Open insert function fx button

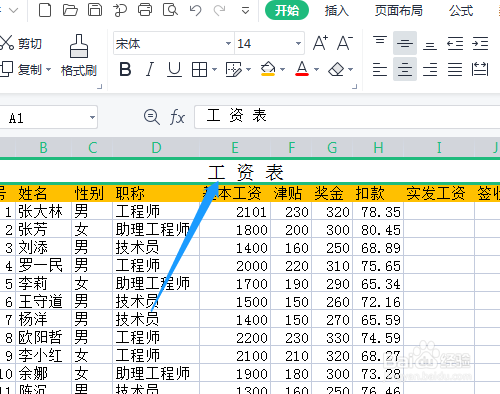pyautogui.click(x=177, y=117)
